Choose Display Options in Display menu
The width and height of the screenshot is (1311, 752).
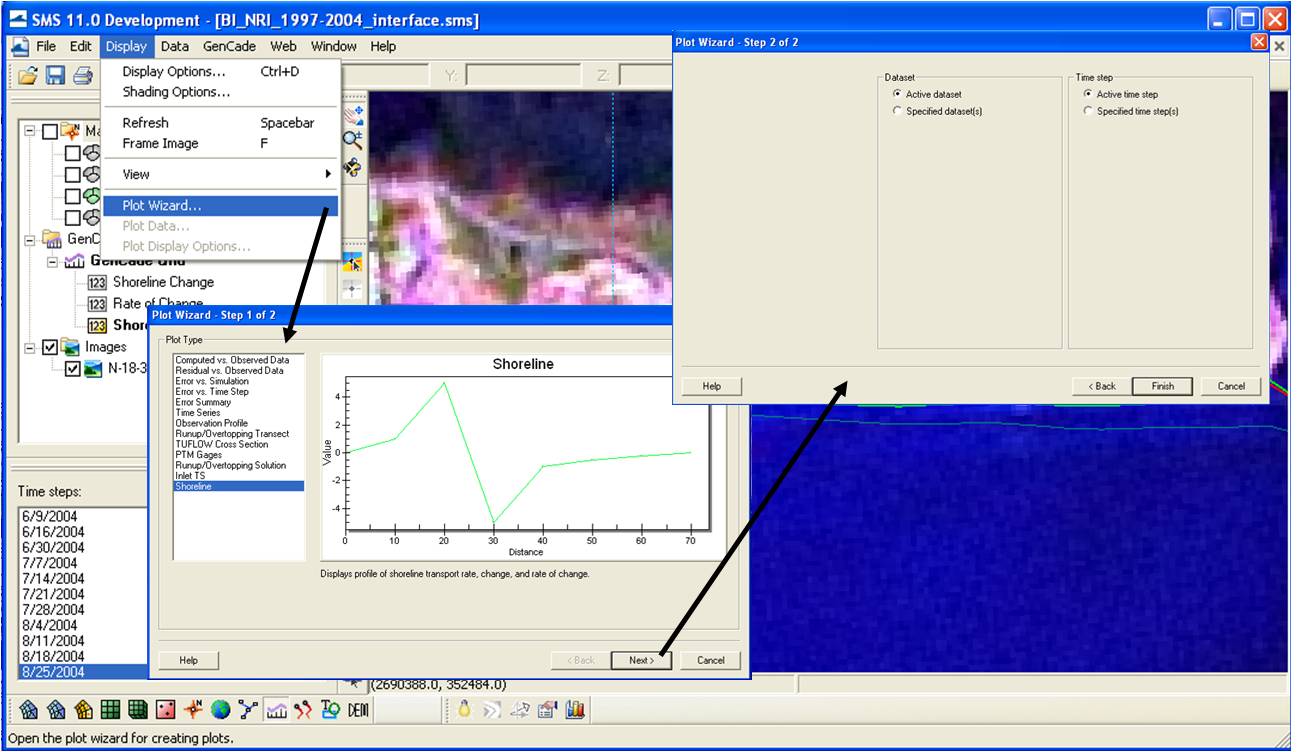[221, 71]
